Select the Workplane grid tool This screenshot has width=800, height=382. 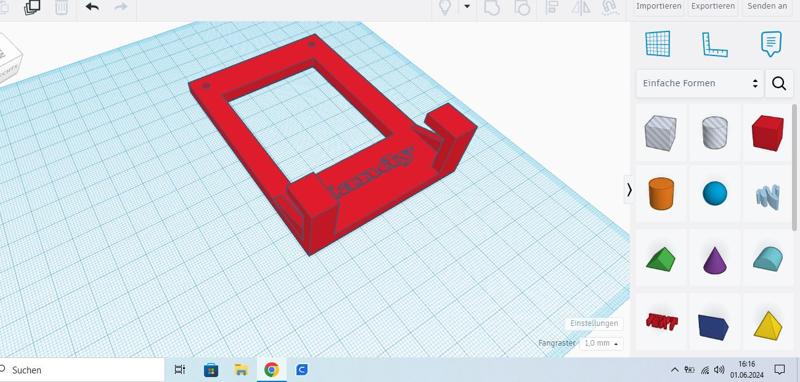click(x=658, y=44)
